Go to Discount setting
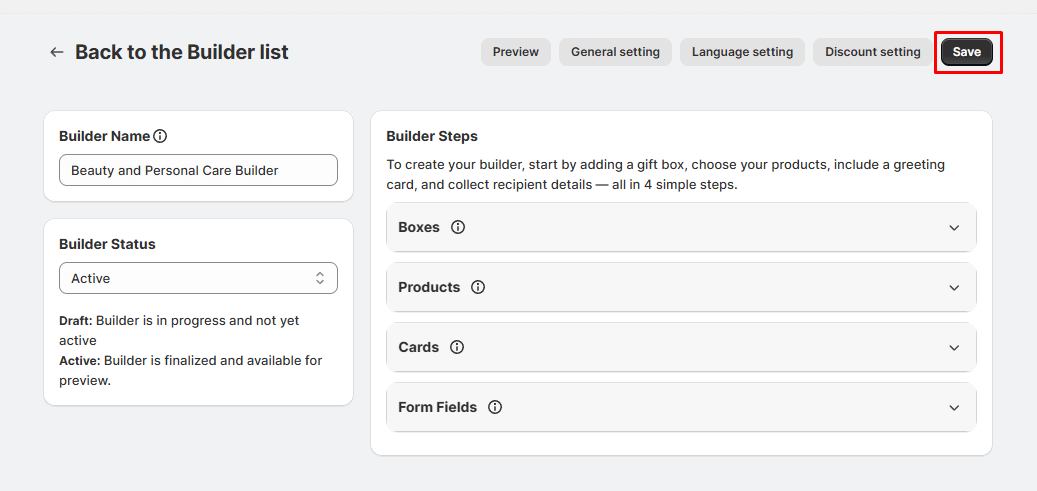The height and width of the screenshot is (491, 1037). tap(872, 52)
